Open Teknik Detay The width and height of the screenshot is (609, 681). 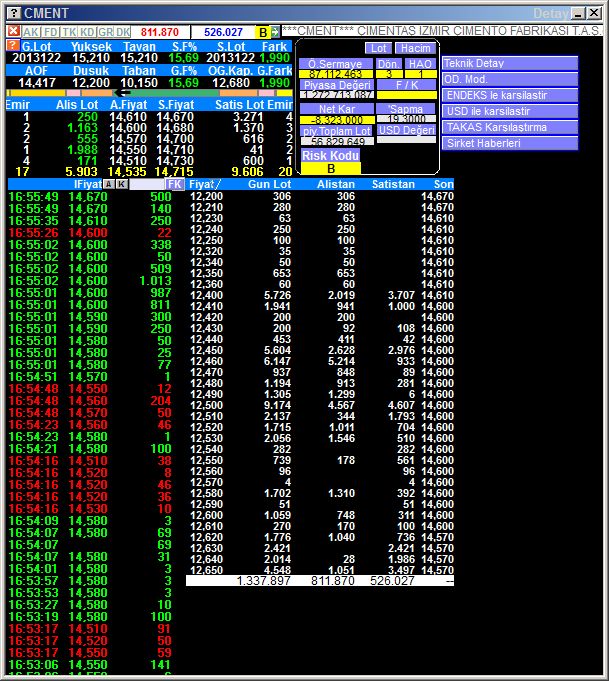coord(510,63)
